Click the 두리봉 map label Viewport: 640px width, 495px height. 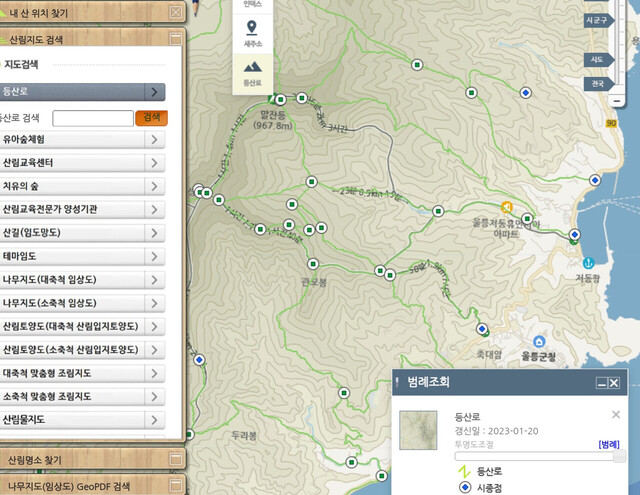click(244, 435)
